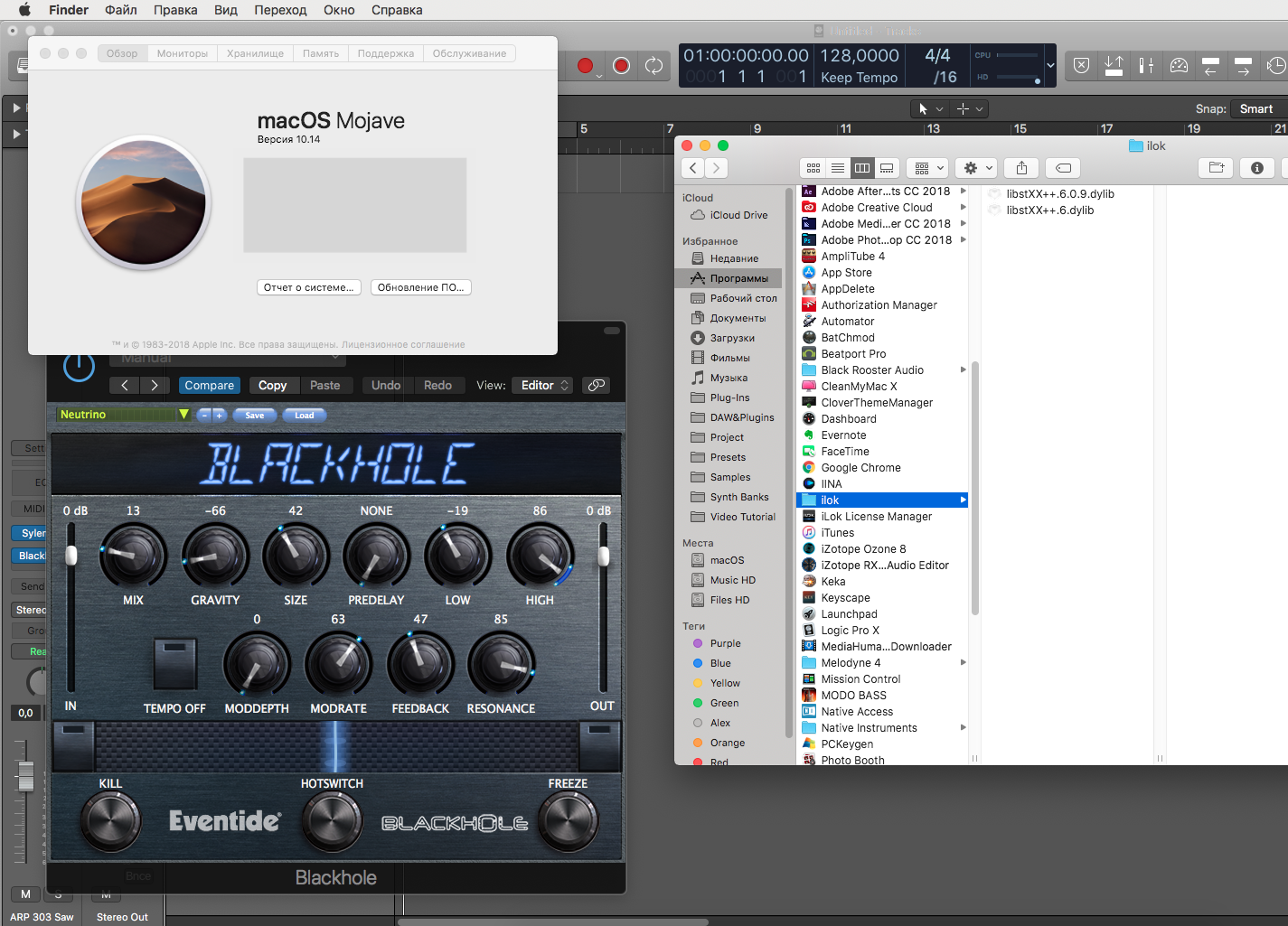This screenshot has height=926, width=1288.
Task: Switch to the Хранилище tab
Action: click(255, 53)
